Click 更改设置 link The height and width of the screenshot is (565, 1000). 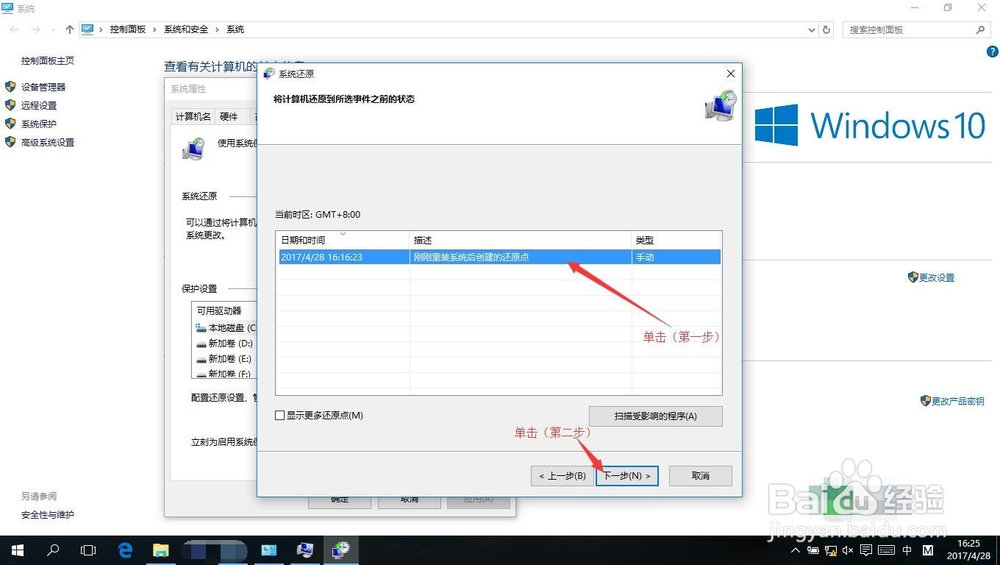936,277
